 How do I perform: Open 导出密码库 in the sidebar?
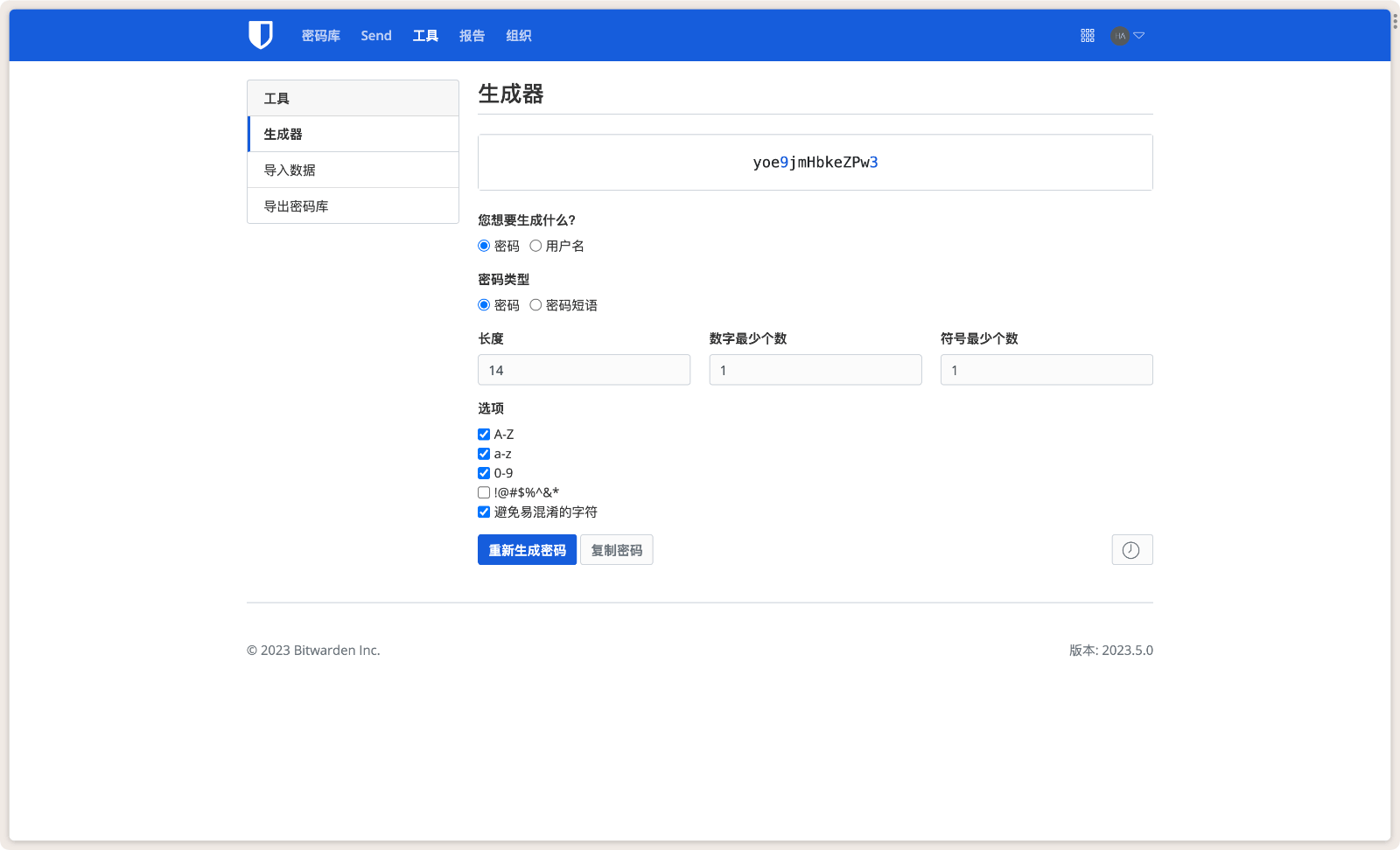353,206
